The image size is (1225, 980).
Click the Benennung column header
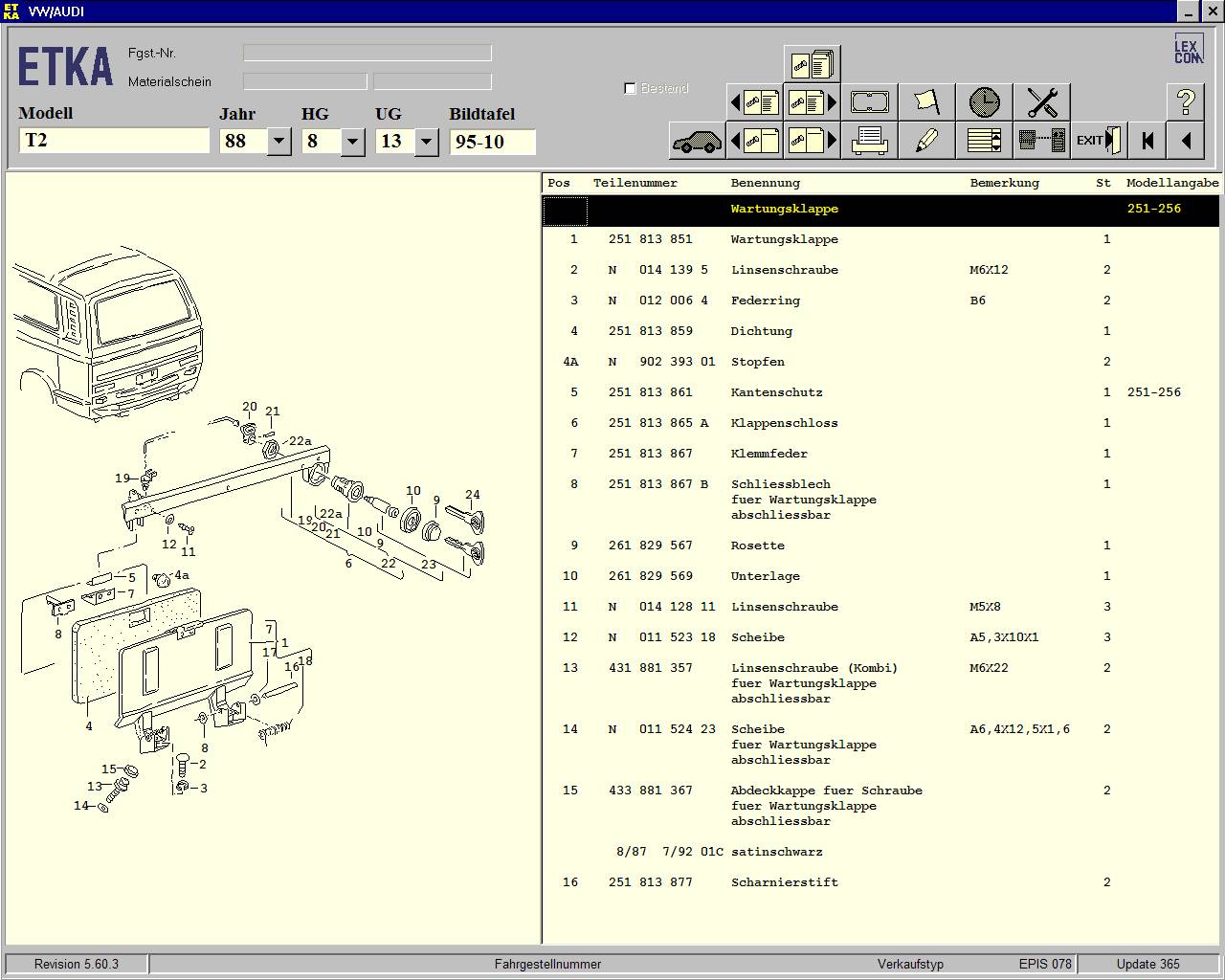pyautogui.click(x=765, y=183)
